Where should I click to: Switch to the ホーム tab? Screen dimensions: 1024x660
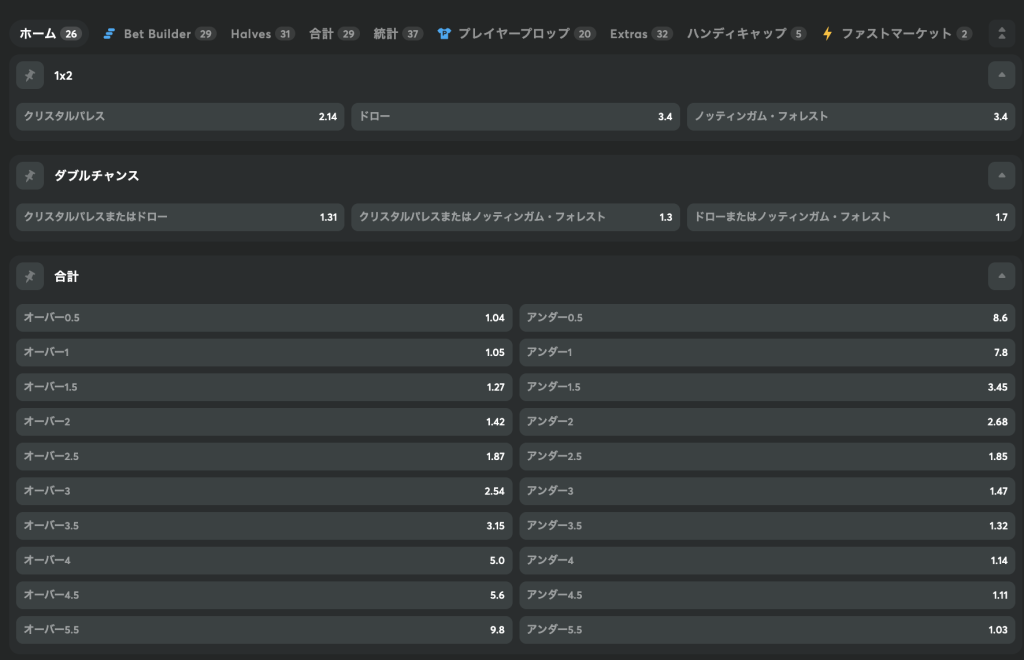point(50,34)
